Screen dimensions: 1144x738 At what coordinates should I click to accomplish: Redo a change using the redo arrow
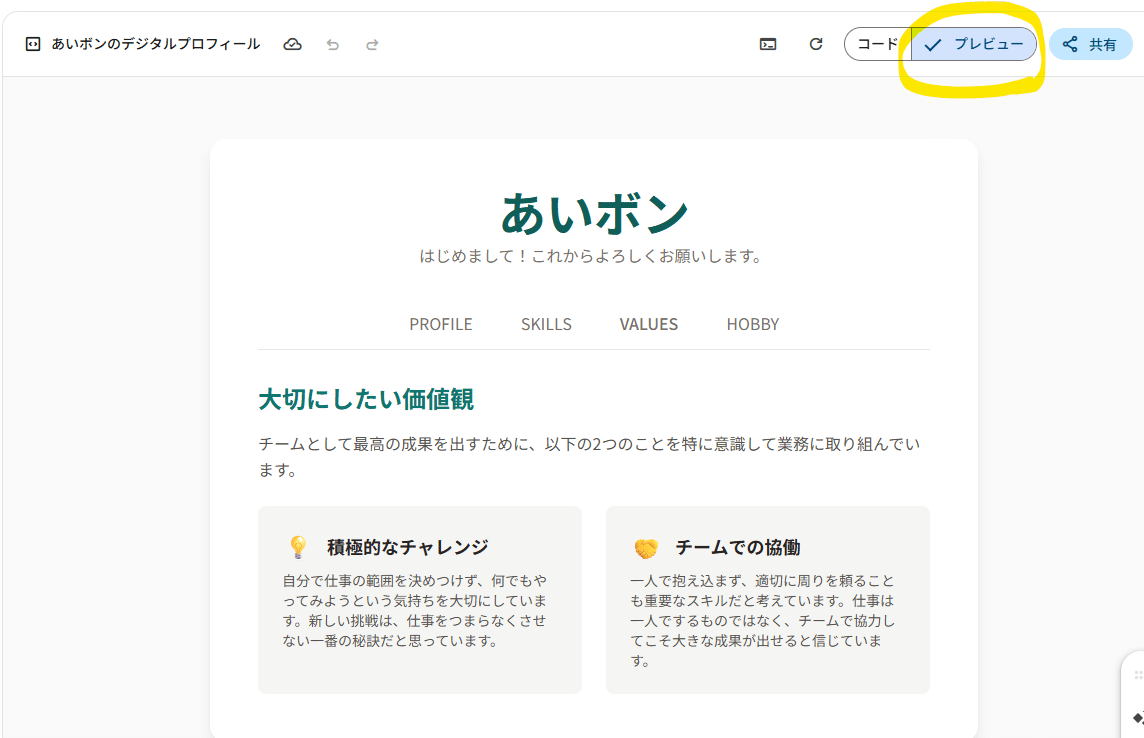(371, 44)
